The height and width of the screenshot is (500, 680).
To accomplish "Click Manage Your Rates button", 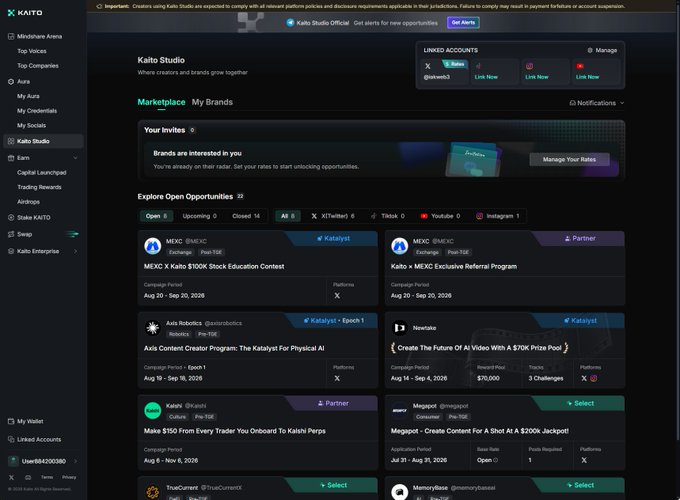I will [x=569, y=160].
